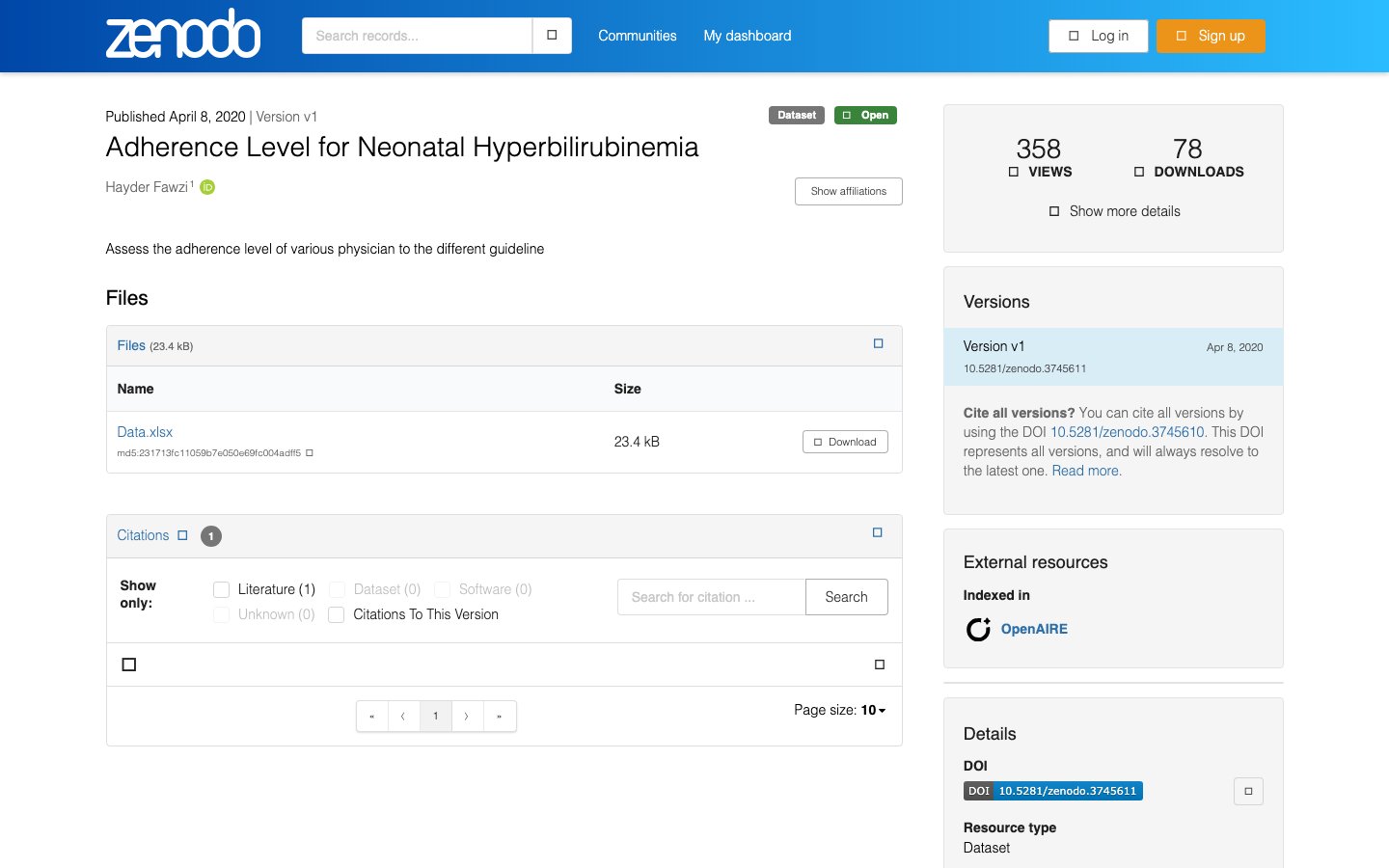
Task: Collapse the Files panel toggle icon
Action: point(878,343)
